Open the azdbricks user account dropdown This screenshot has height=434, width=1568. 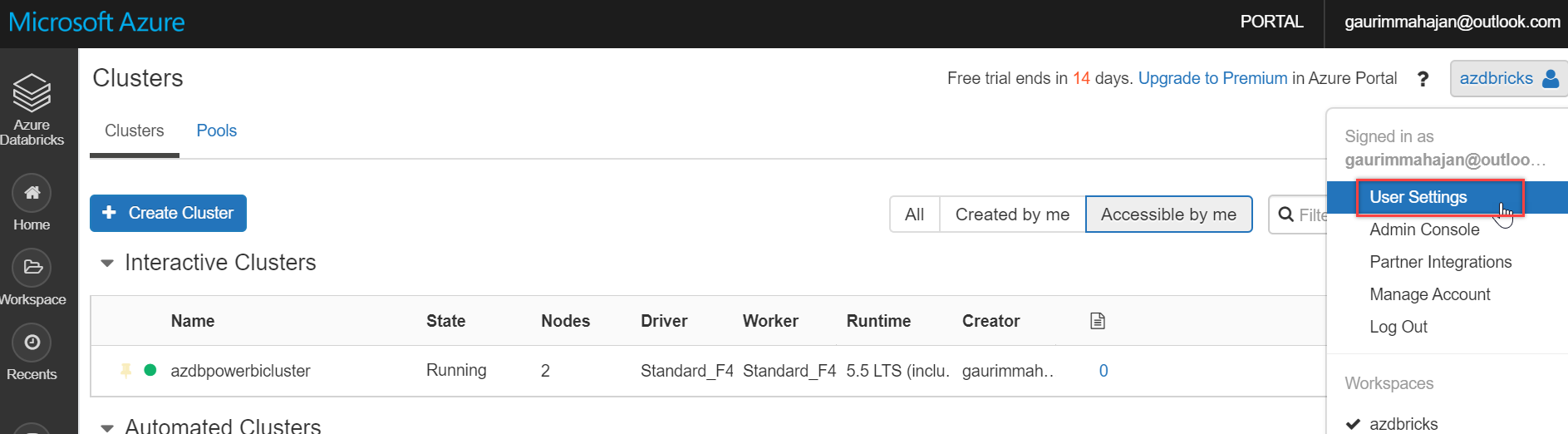(x=1508, y=79)
